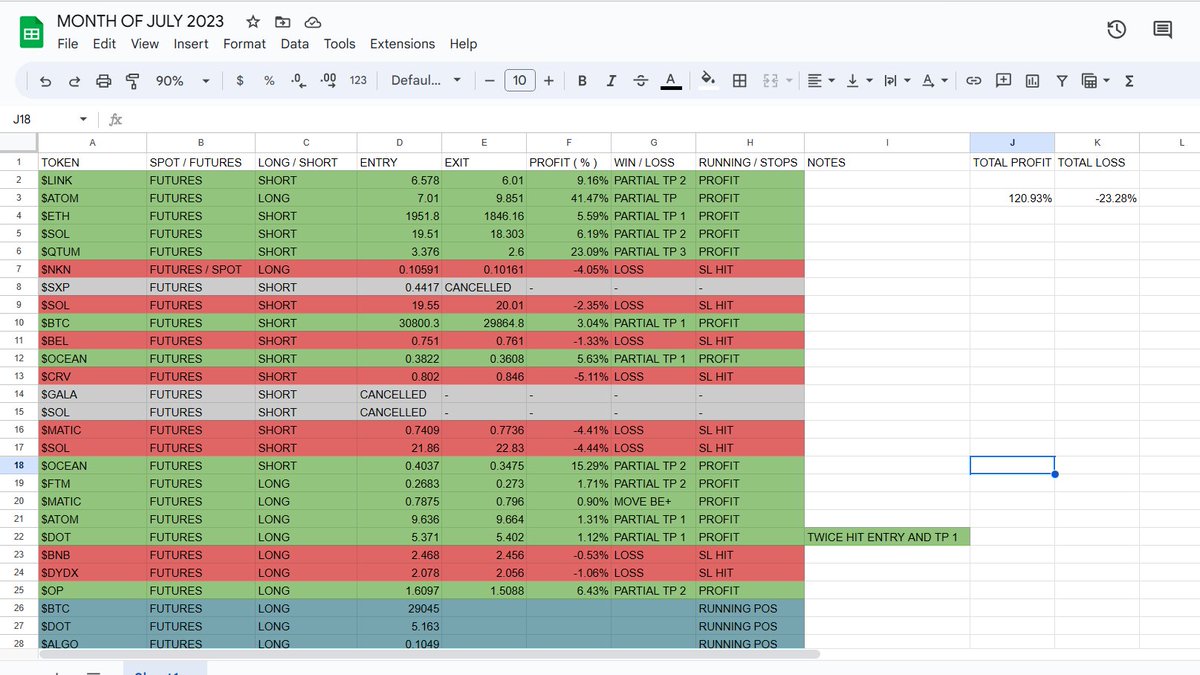This screenshot has height=675, width=1200.
Task: Open comments panel icon
Action: [x=1163, y=30]
